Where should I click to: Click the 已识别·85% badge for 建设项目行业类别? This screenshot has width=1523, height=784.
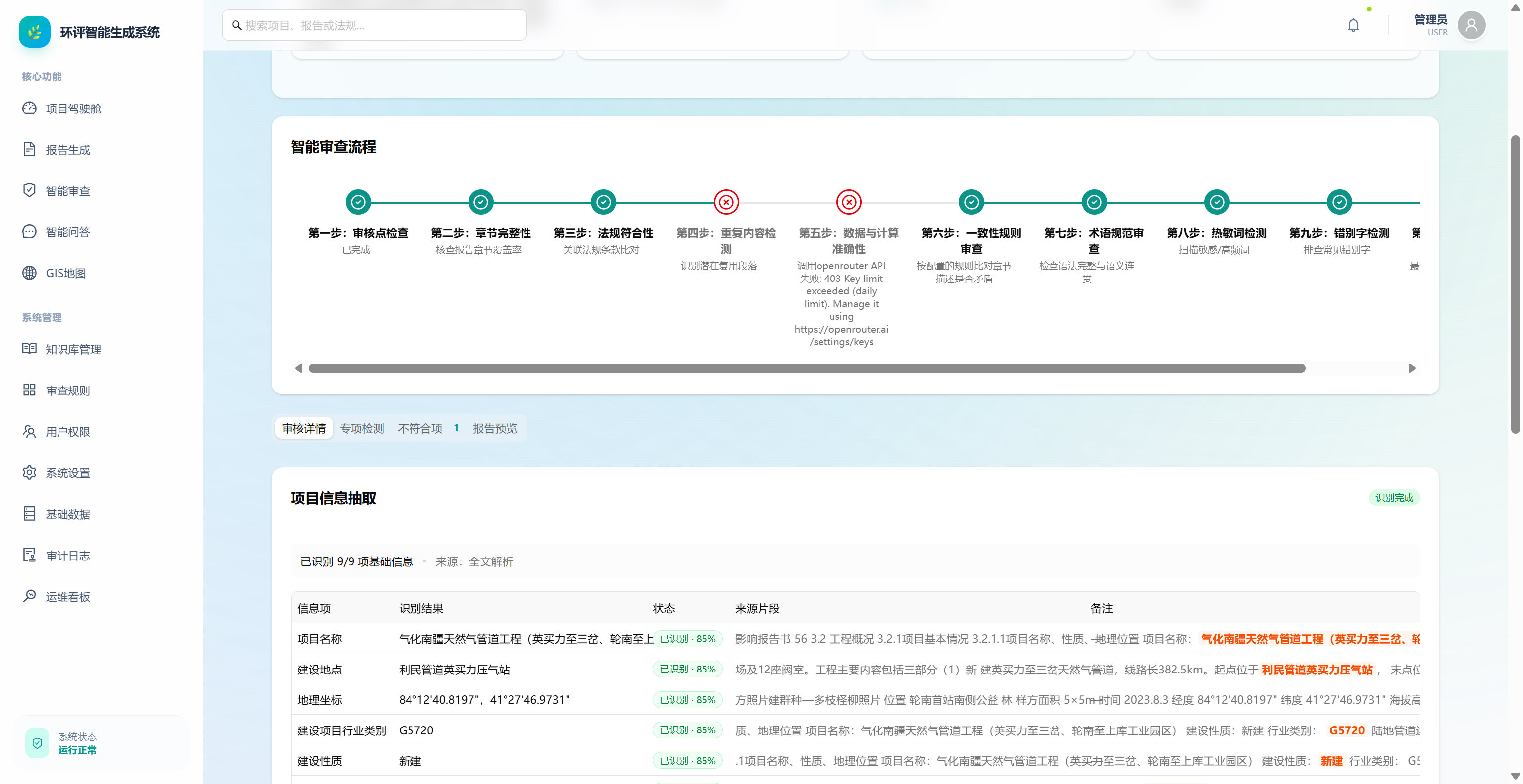[688, 729]
